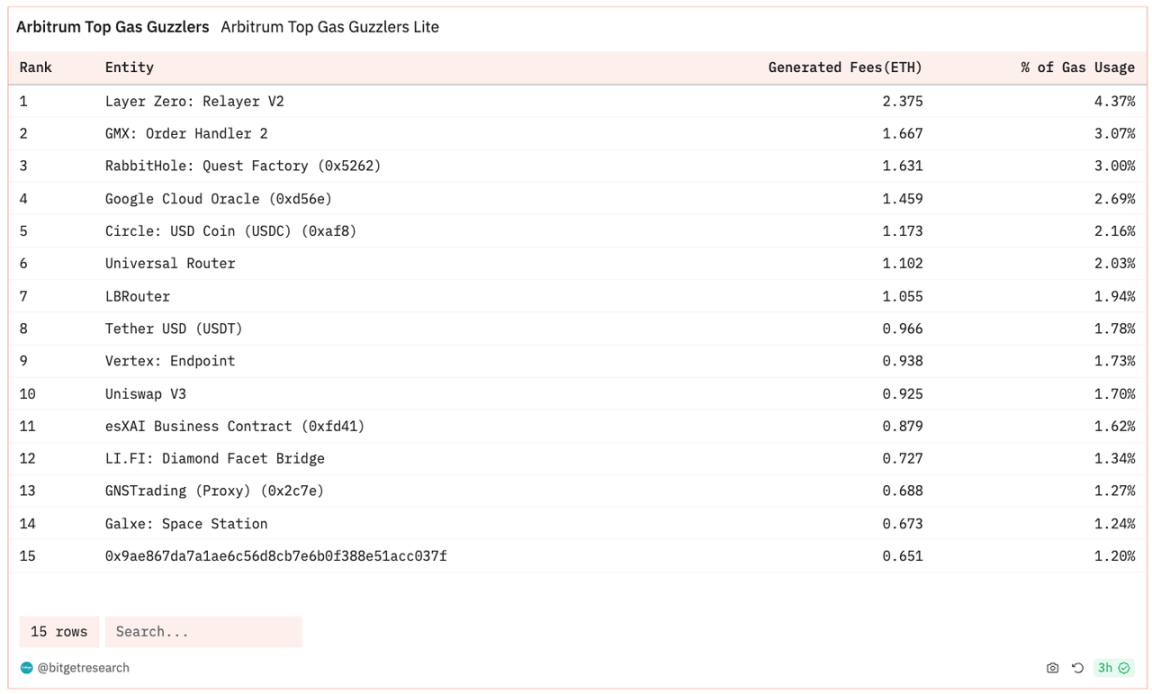Sort by % of Gas Usage header

pyautogui.click(x=1077, y=68)
